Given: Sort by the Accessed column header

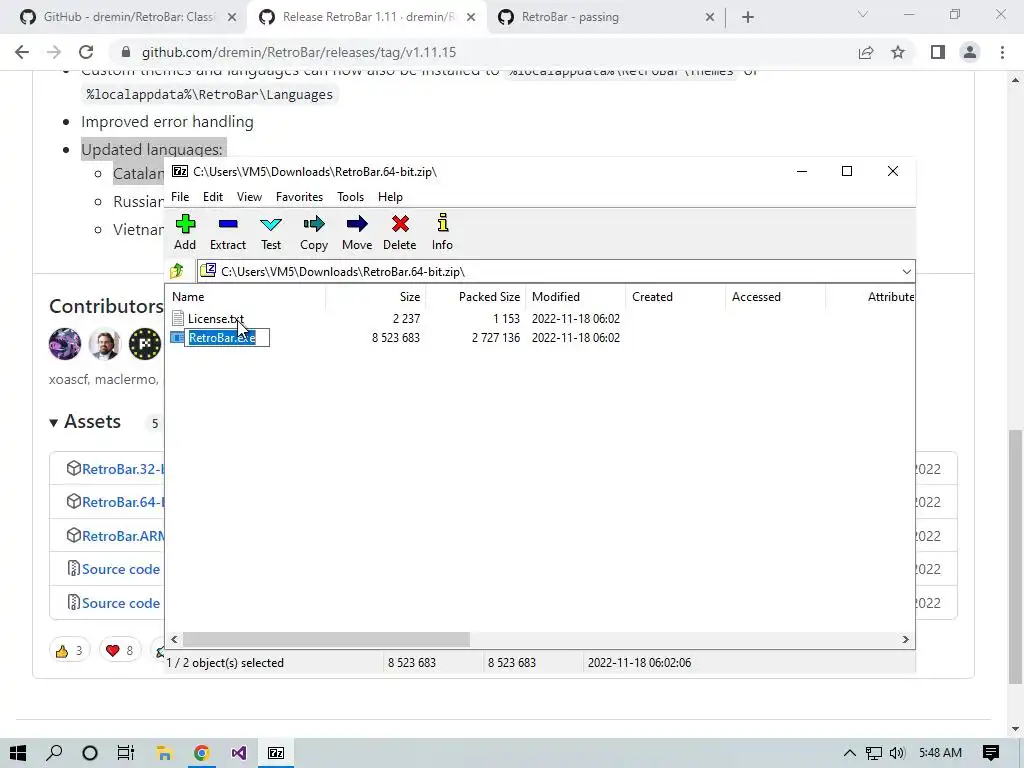Looking at the screenshot, I should (775, 296).
